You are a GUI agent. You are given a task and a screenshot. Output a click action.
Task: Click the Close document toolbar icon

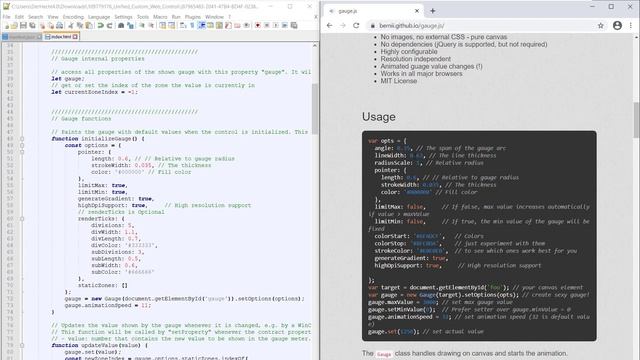(42, 25)
